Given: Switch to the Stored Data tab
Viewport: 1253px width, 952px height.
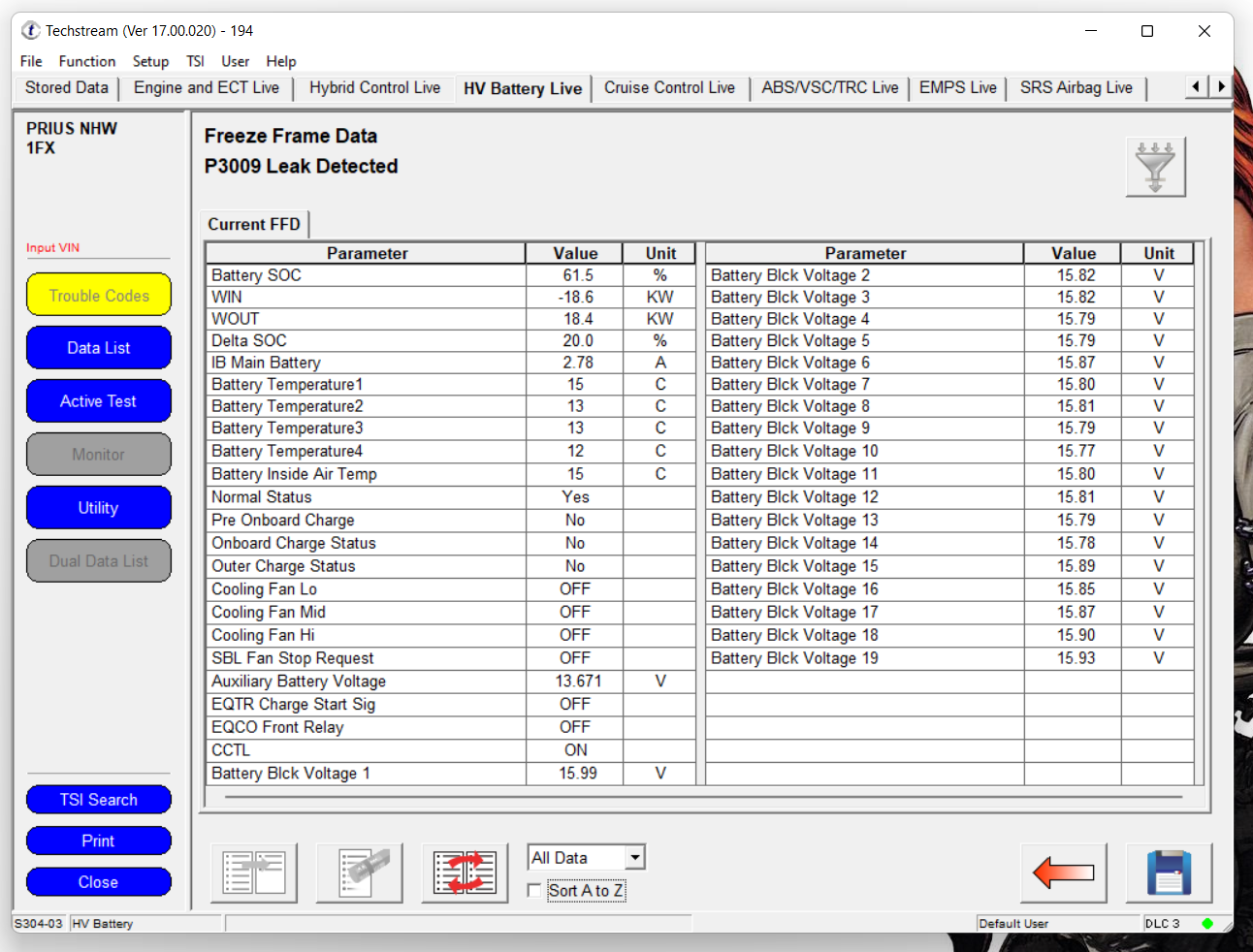Looking at the screenshot, I should [66, 87].
